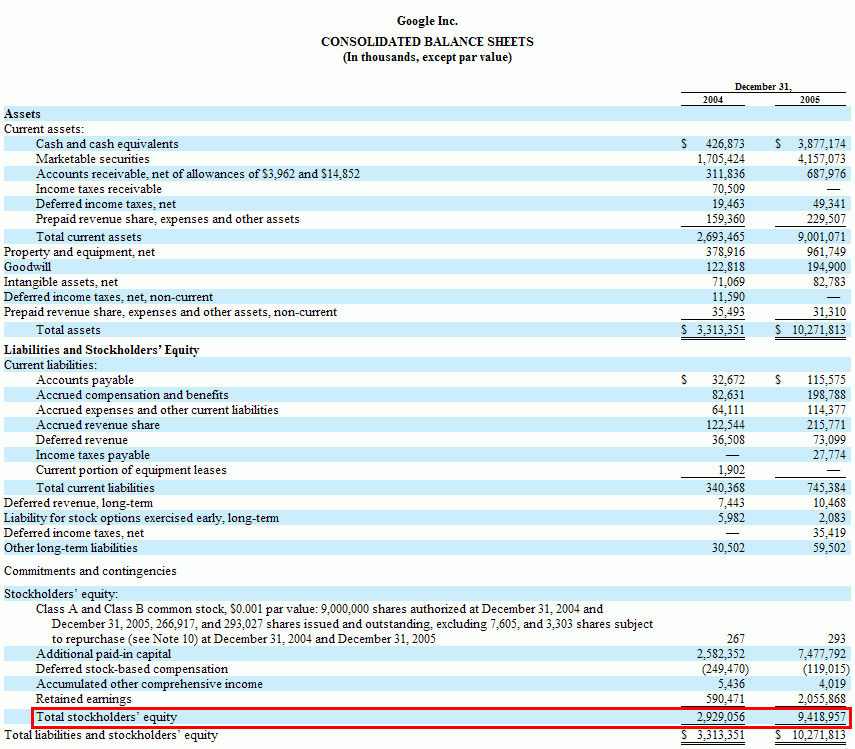Screen dimensions: 855x749
Task: Click the value '59,502'
Action: pyautogui.click(x=829, y=548)
